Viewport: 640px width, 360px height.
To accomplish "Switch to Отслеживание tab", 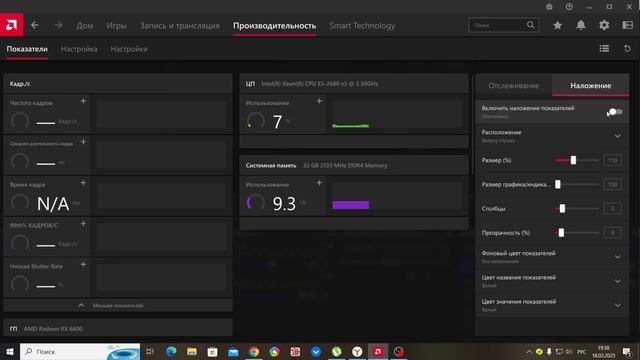I will coord(513,86).
